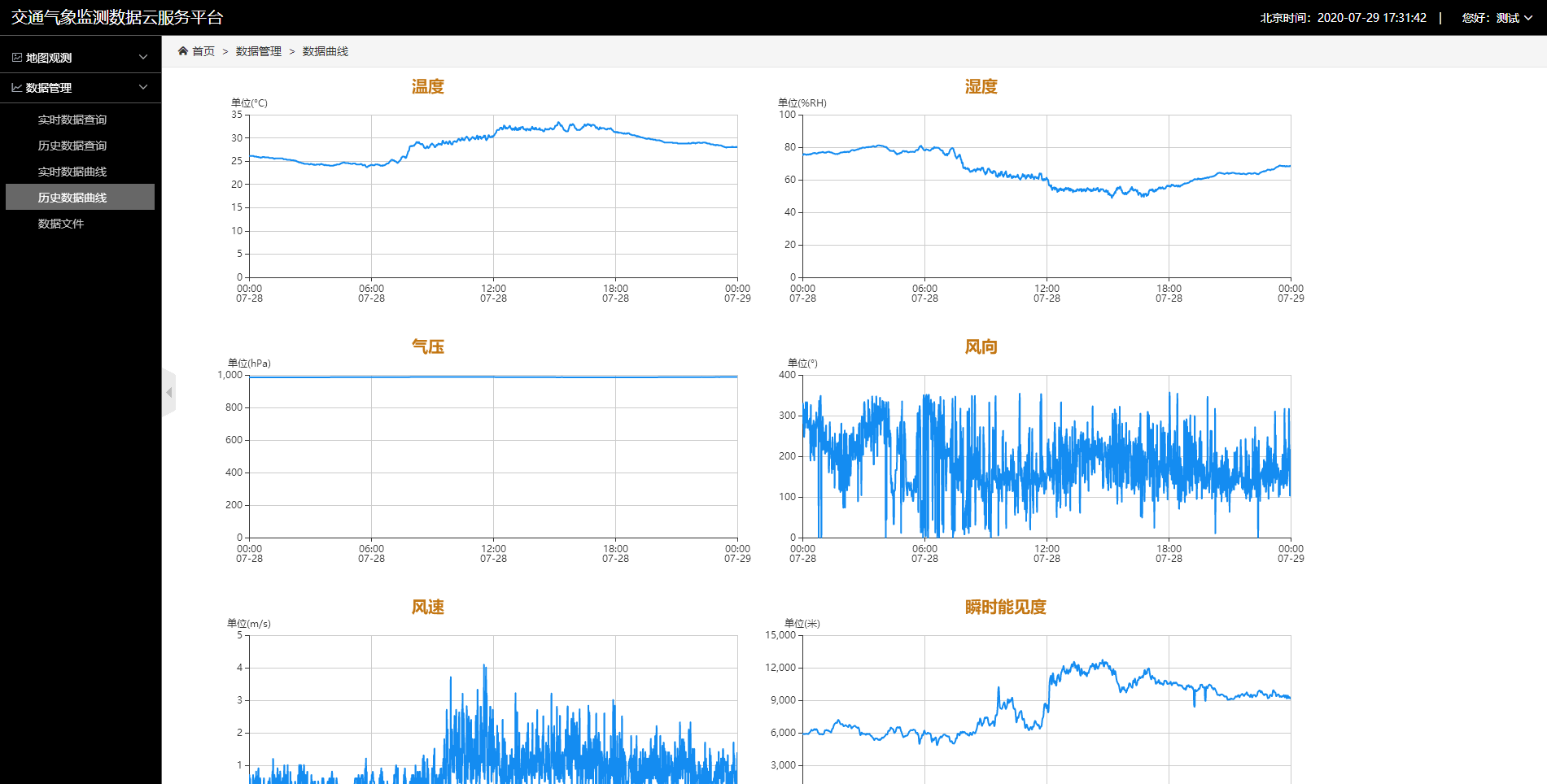The image size is (1547, 784).
Task: Click the home icon in breadcrumb
Action: (x=183, y=51)
